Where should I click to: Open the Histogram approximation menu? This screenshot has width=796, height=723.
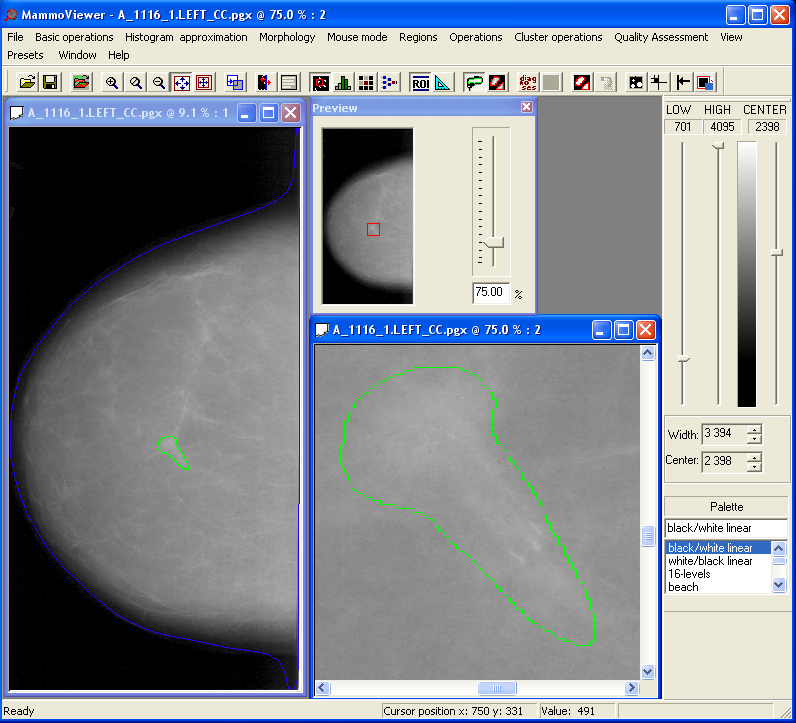pos(186,37)
